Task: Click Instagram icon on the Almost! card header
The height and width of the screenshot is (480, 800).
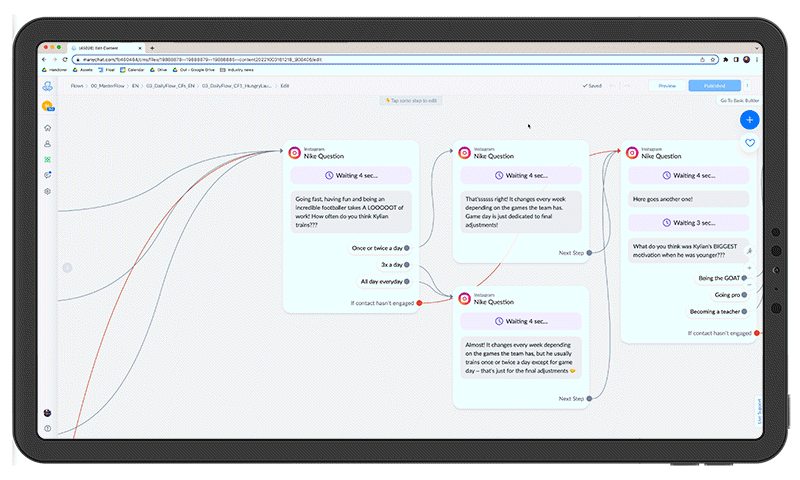Action: tap(464, 298)
